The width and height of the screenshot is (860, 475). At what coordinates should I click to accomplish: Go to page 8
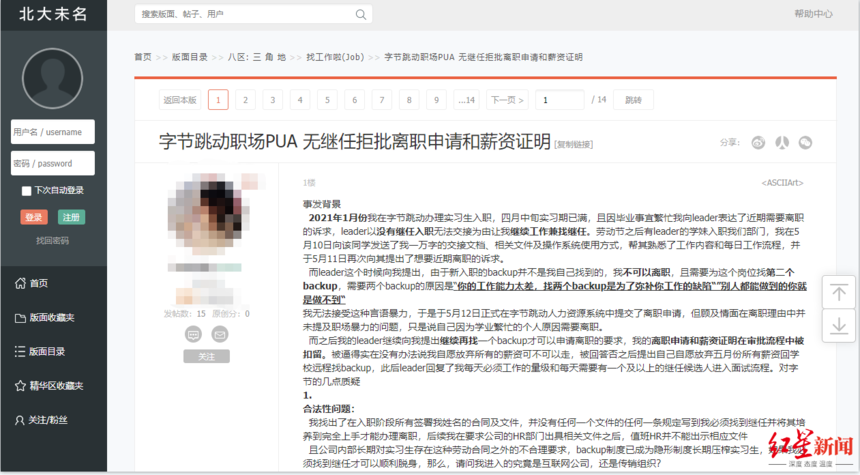[x=409, y=100]
